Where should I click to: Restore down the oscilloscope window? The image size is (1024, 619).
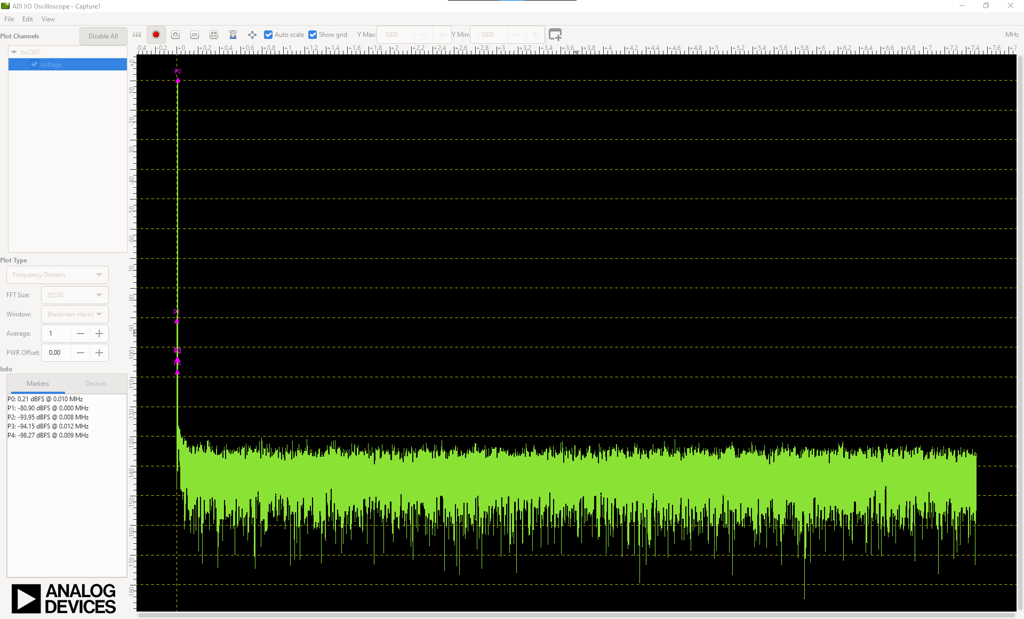tap(986, 6)
